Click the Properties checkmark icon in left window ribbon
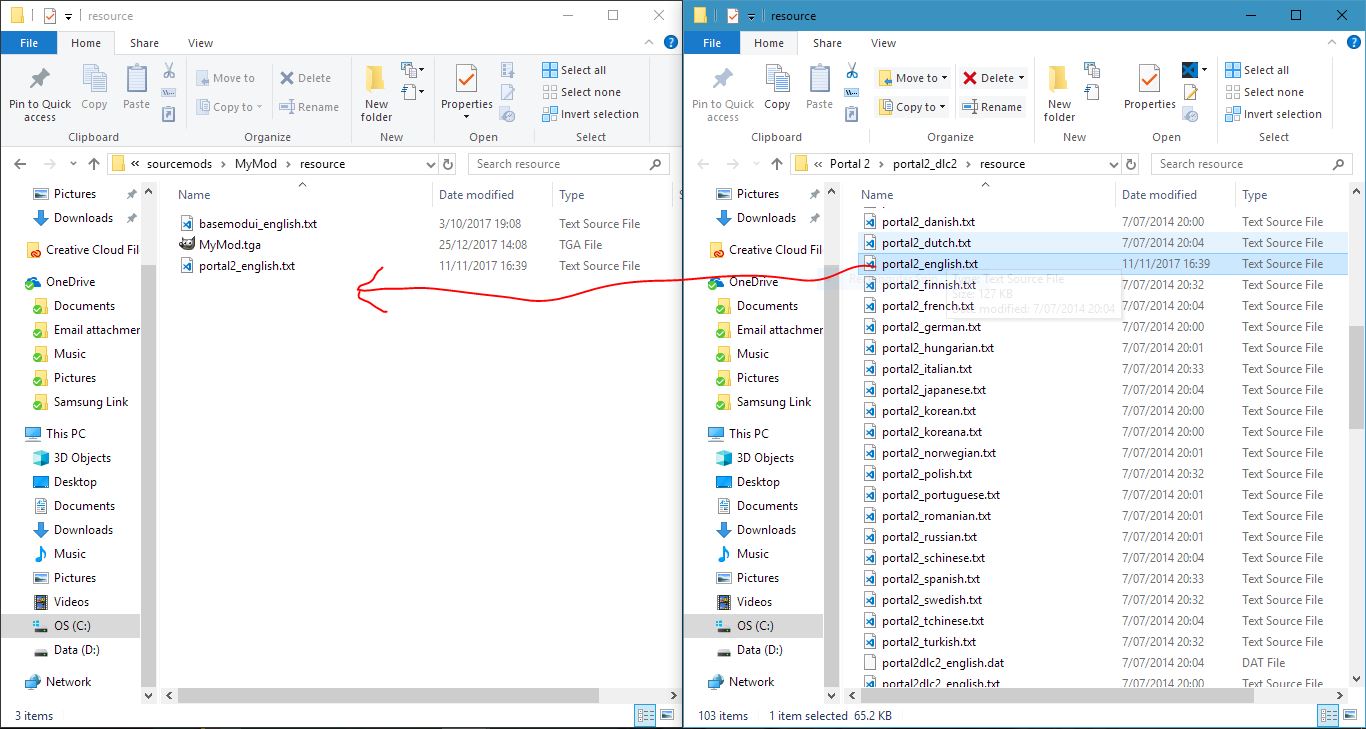1366x729 pixels. click(467, 78)
